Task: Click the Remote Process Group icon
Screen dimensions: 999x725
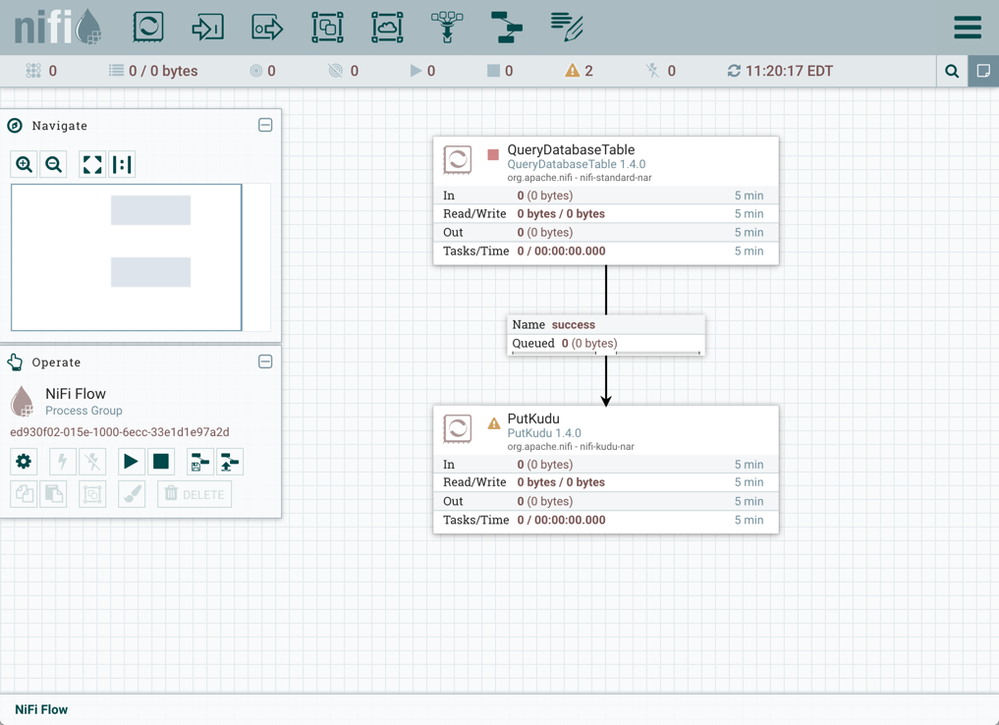Action: click(x=387, y=27)
